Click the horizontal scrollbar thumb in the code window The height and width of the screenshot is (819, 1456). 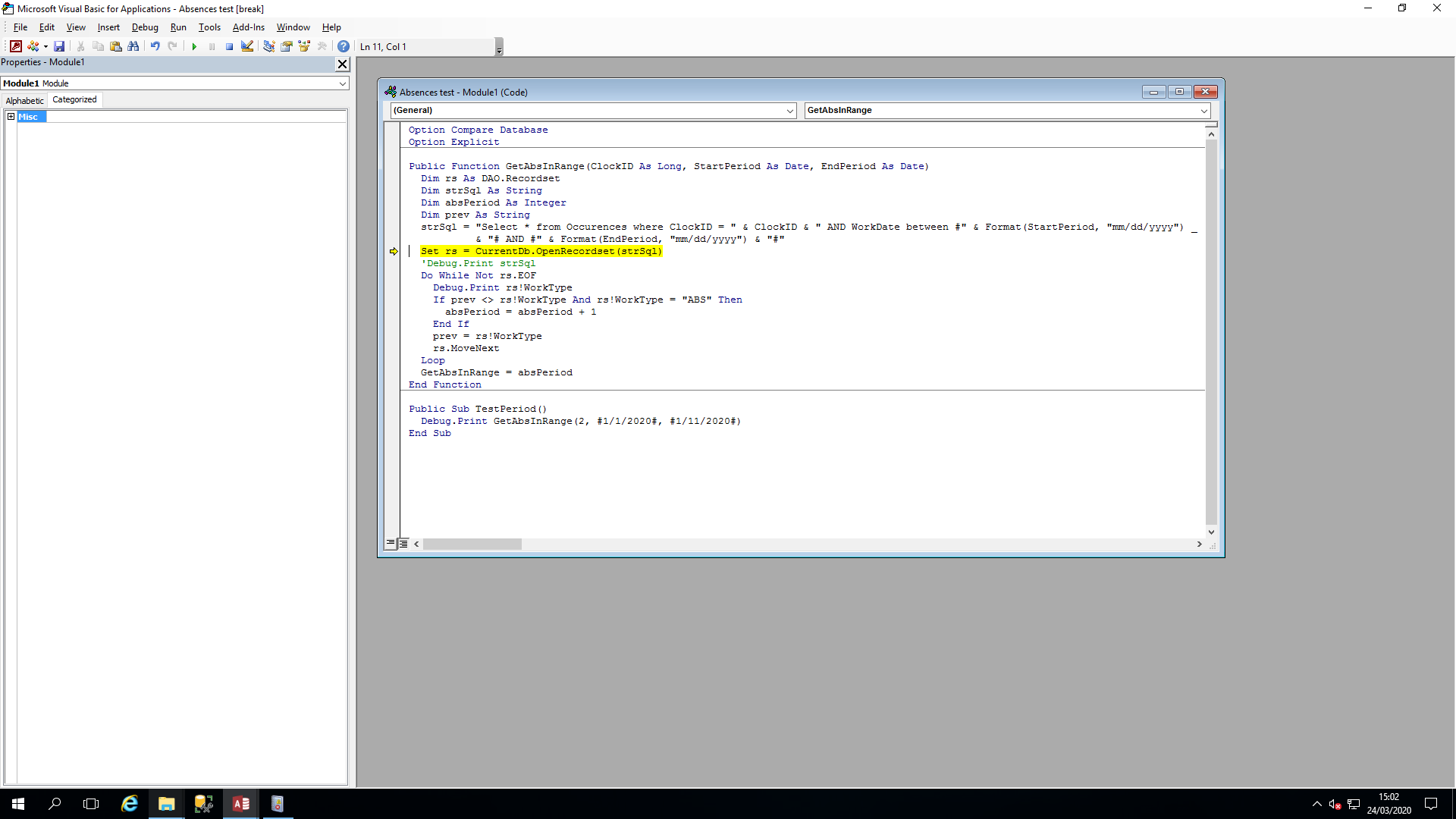tap(472, 544)
